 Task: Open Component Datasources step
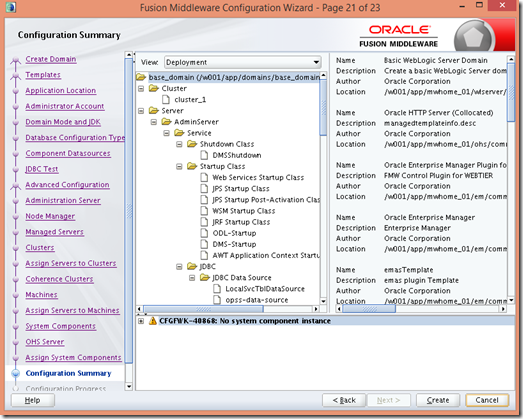[x=68, y=153]
